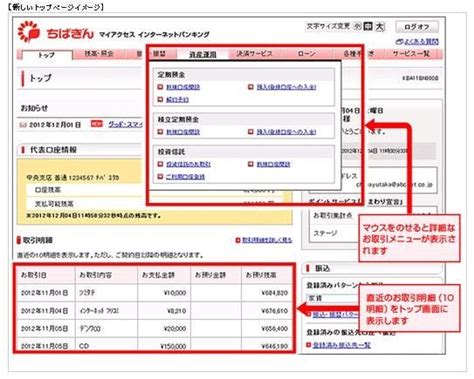Click bullet icon beside 登録済み振込先一覧

click(x=308, y=345)
